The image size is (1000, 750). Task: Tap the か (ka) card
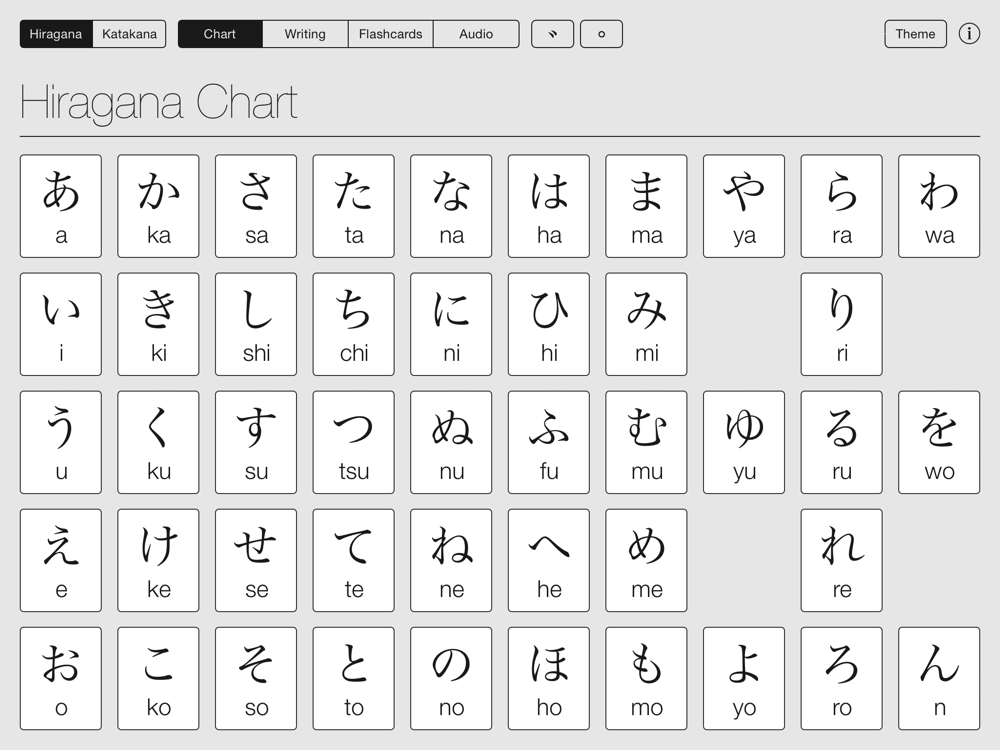pyautogui.click(x=158, y=206)
